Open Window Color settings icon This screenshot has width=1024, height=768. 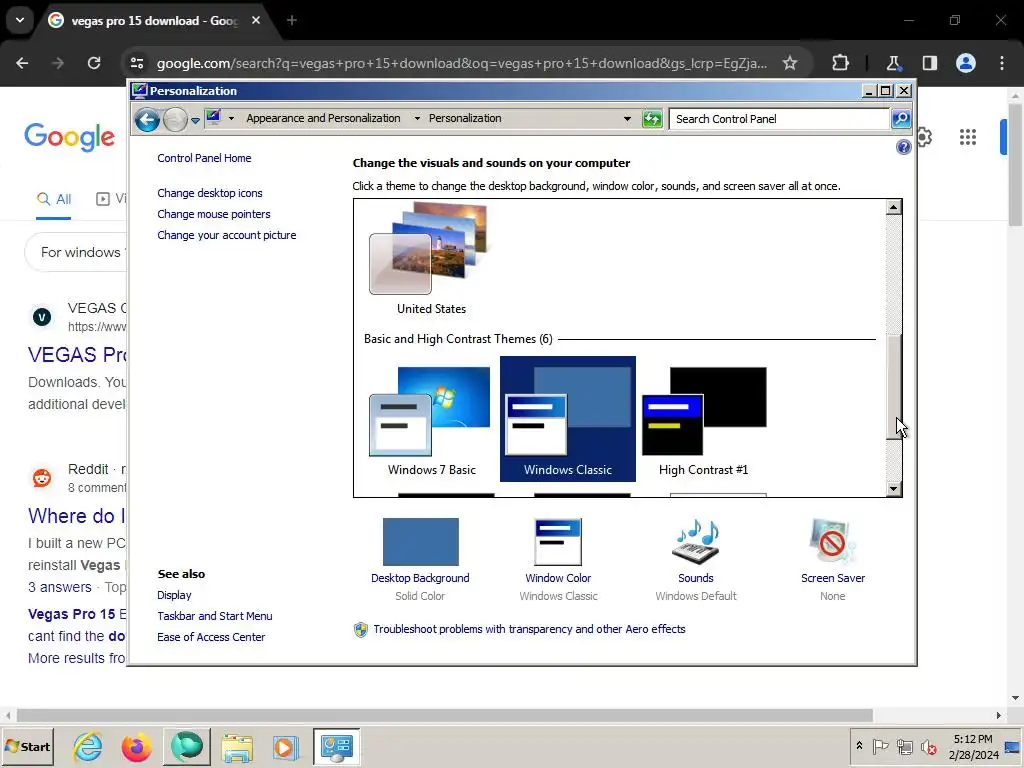(558, 542)
